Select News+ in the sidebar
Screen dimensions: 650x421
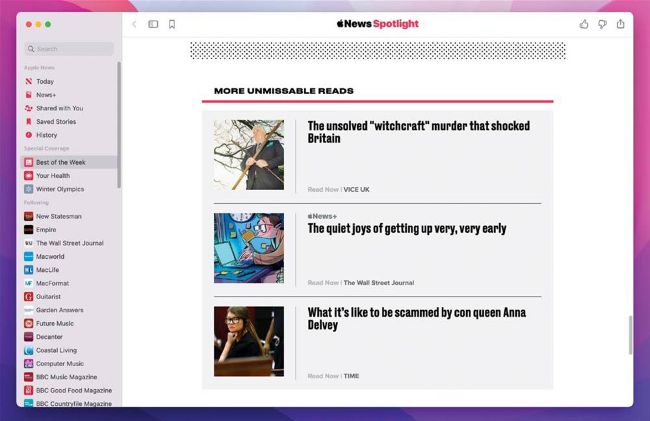pyautogui.click(x=46, y=95)
